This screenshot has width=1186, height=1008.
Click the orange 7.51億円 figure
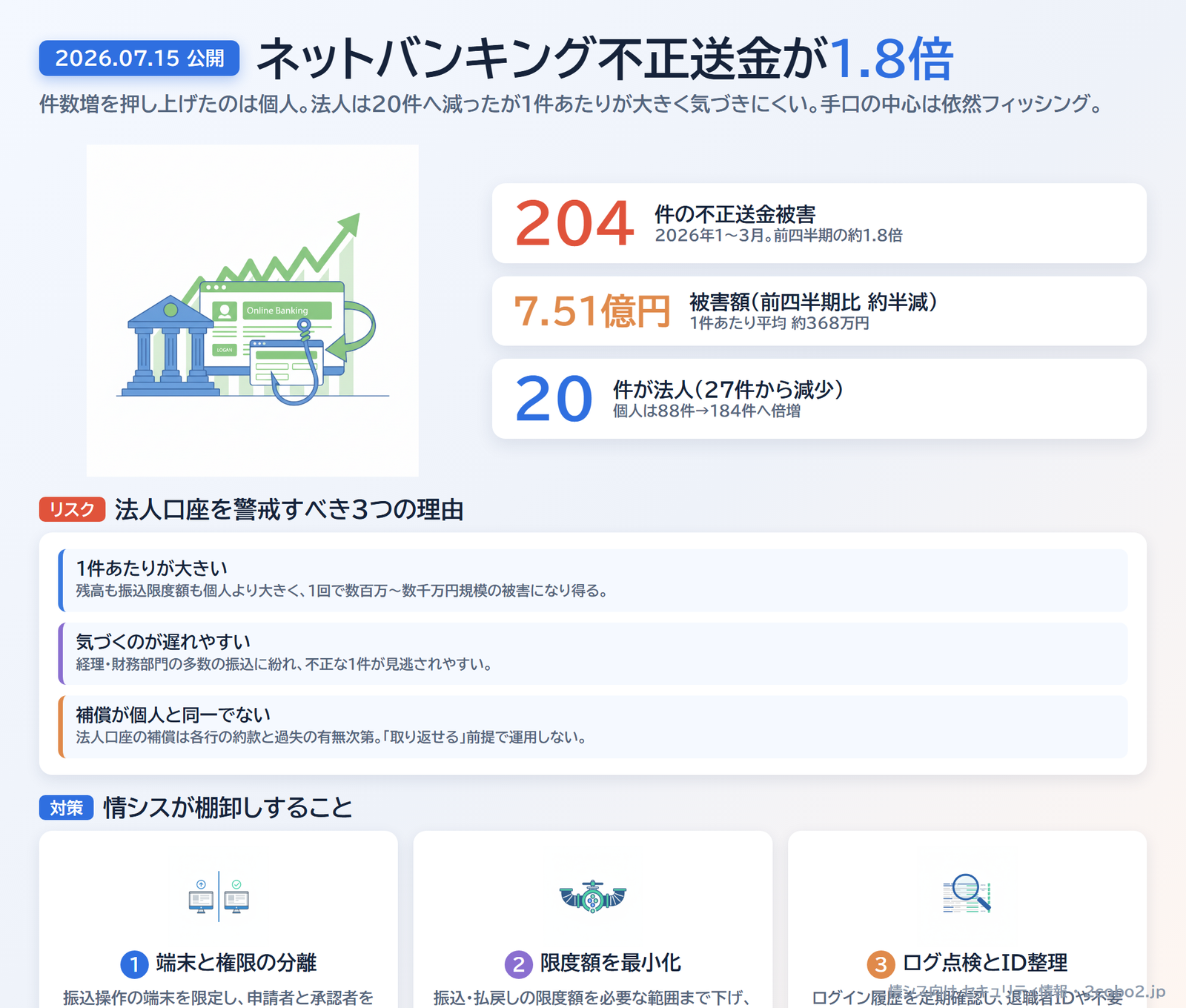[592, 311]
